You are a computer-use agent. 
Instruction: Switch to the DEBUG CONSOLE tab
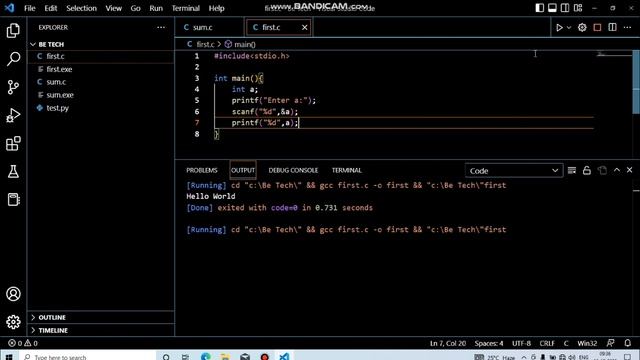tap(293, 170)
